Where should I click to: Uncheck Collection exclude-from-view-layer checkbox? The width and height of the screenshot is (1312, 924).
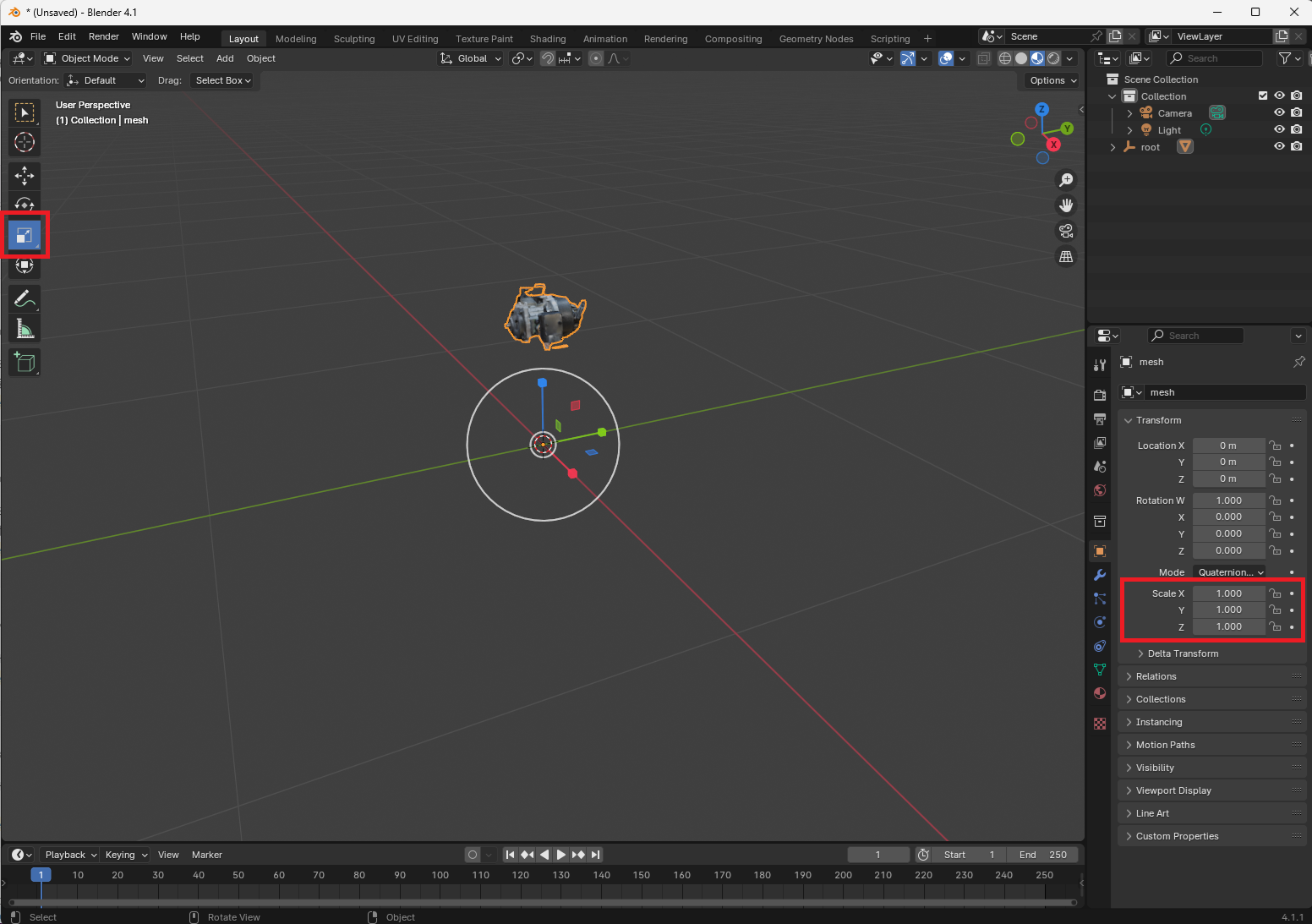pos(1263,96)
